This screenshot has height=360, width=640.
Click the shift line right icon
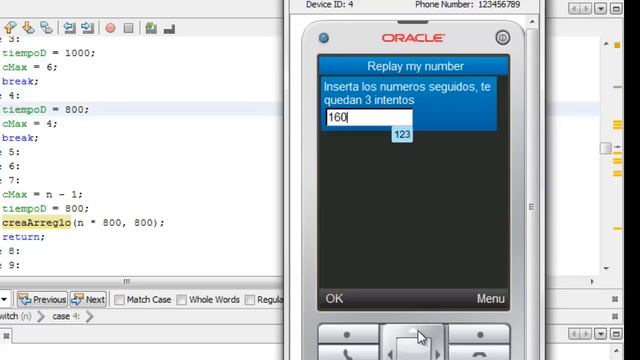[87, 28]
